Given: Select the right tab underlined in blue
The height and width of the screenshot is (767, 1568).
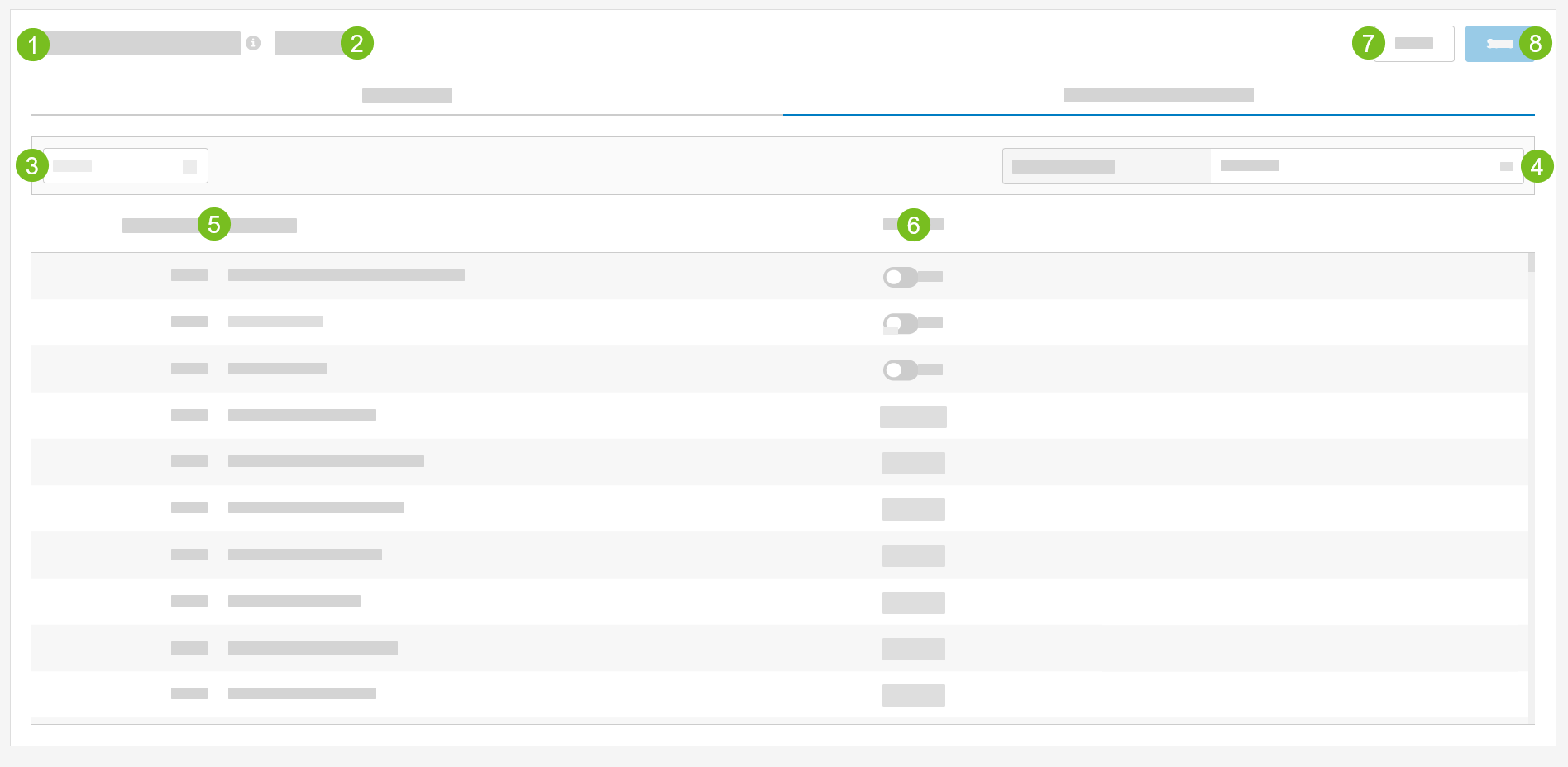Looking at the screenshot, I should (x=1158, y=96).
